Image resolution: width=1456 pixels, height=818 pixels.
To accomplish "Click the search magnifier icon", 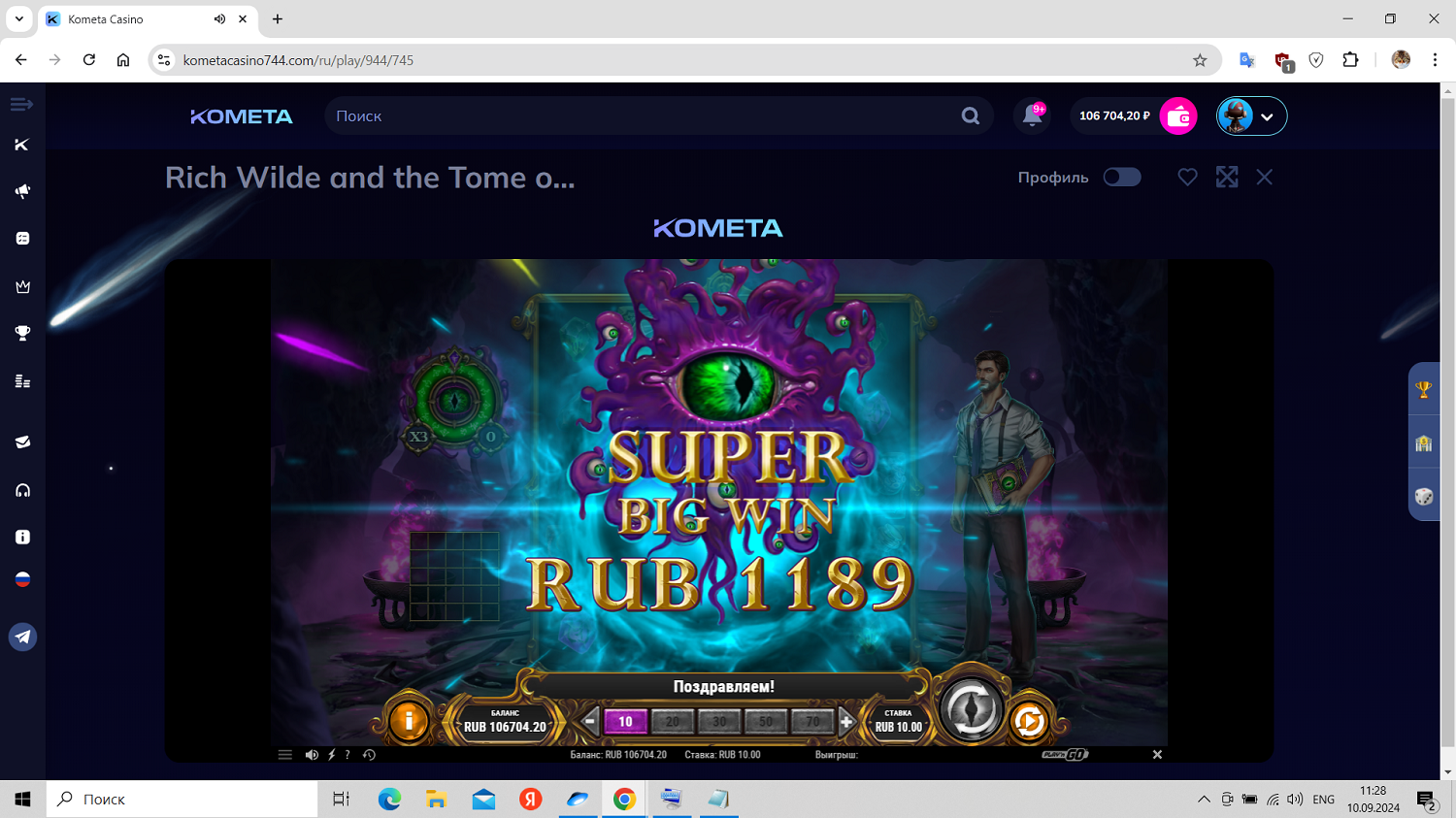I will (x=970, y=115).
